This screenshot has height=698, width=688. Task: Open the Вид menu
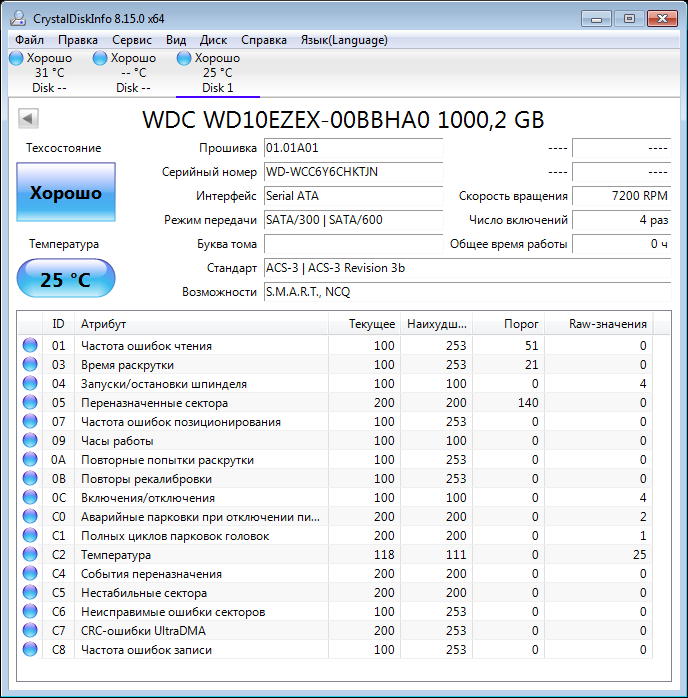[176, 40]
